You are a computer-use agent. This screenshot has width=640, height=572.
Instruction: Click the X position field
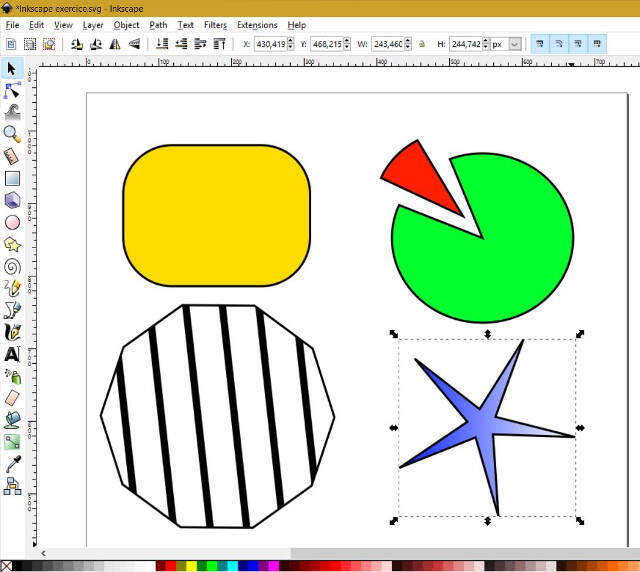click(271, 44)
